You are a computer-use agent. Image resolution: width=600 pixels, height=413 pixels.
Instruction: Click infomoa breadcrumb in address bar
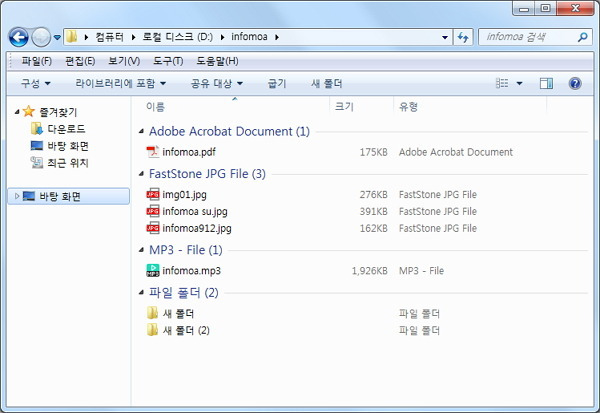[249, 37]
